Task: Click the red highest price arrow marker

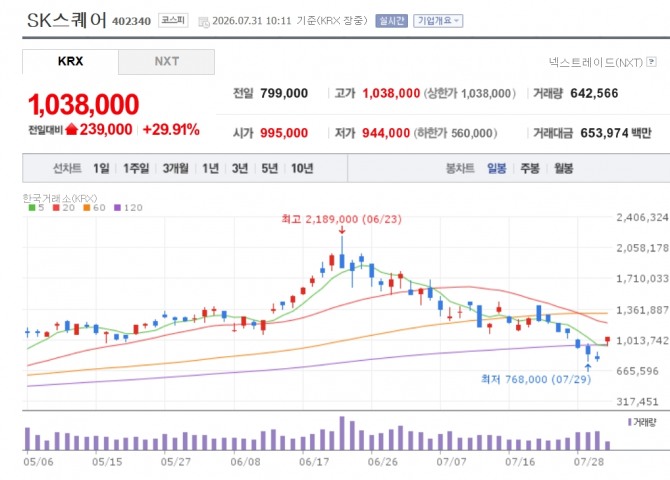Action: click(x=341, y=230)
